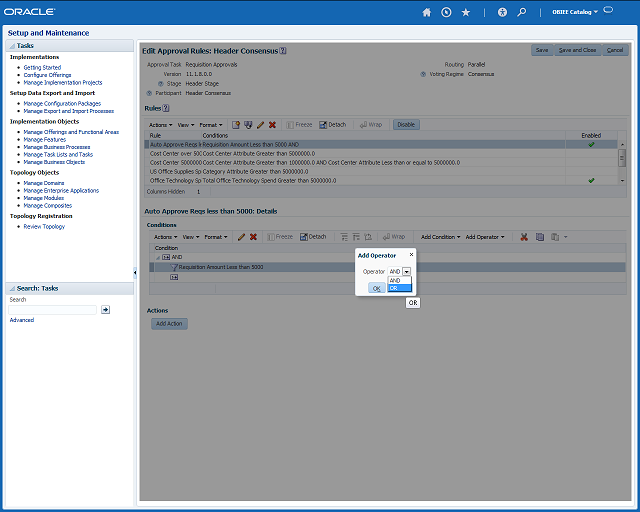
Task: Select the US Office Supplies rule row
Action: [381, 171]
